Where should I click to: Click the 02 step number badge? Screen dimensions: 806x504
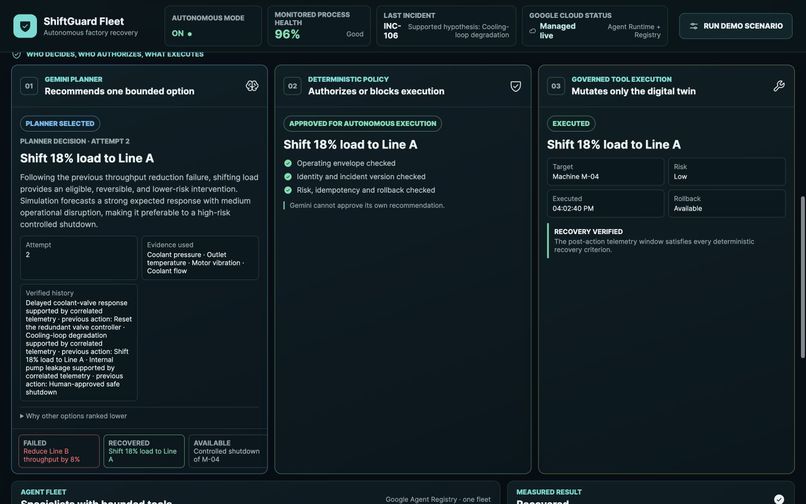point(292,86)
